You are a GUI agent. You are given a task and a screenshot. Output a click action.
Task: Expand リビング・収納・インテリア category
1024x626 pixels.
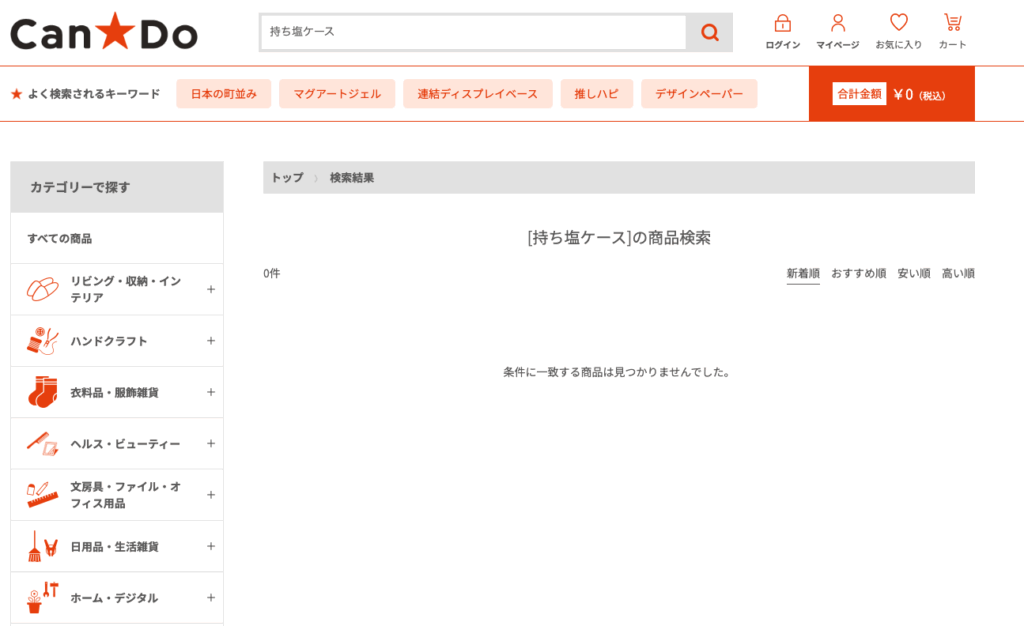pos(211,289)
